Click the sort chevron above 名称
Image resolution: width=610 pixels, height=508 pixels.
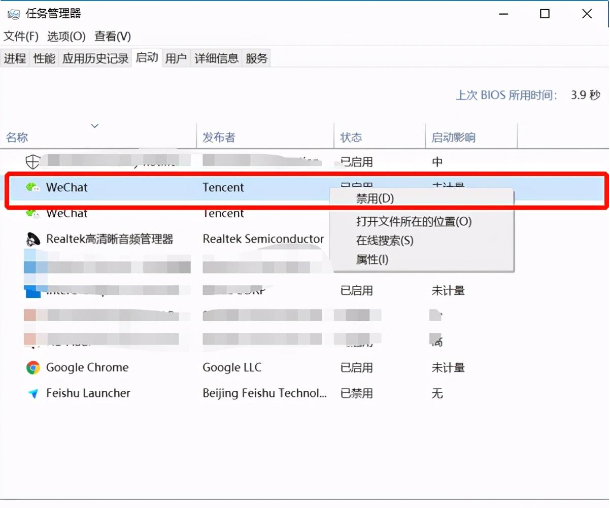click(95, 126)
